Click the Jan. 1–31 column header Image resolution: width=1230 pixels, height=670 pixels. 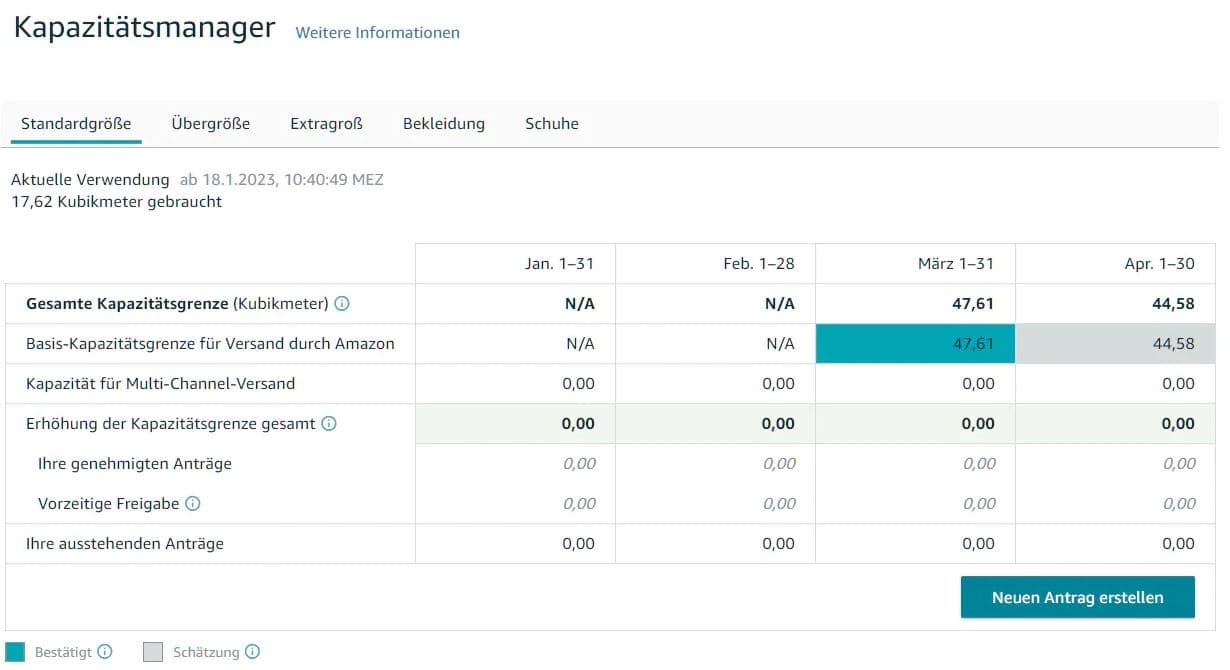560,264
